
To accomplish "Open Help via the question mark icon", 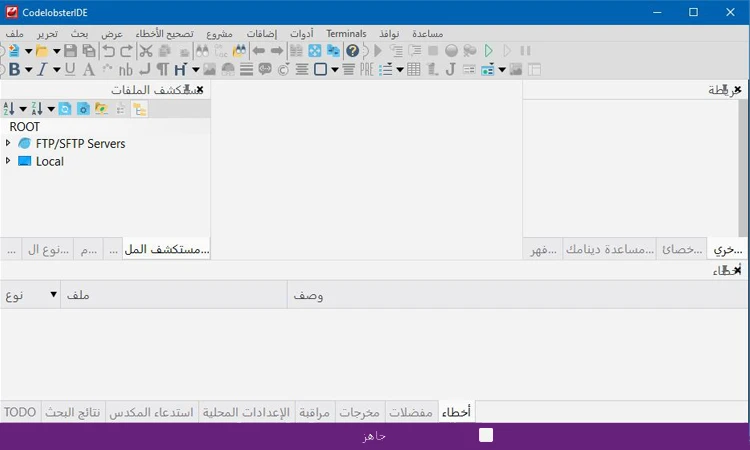I will pyautogui.click(x=352, y=51).
